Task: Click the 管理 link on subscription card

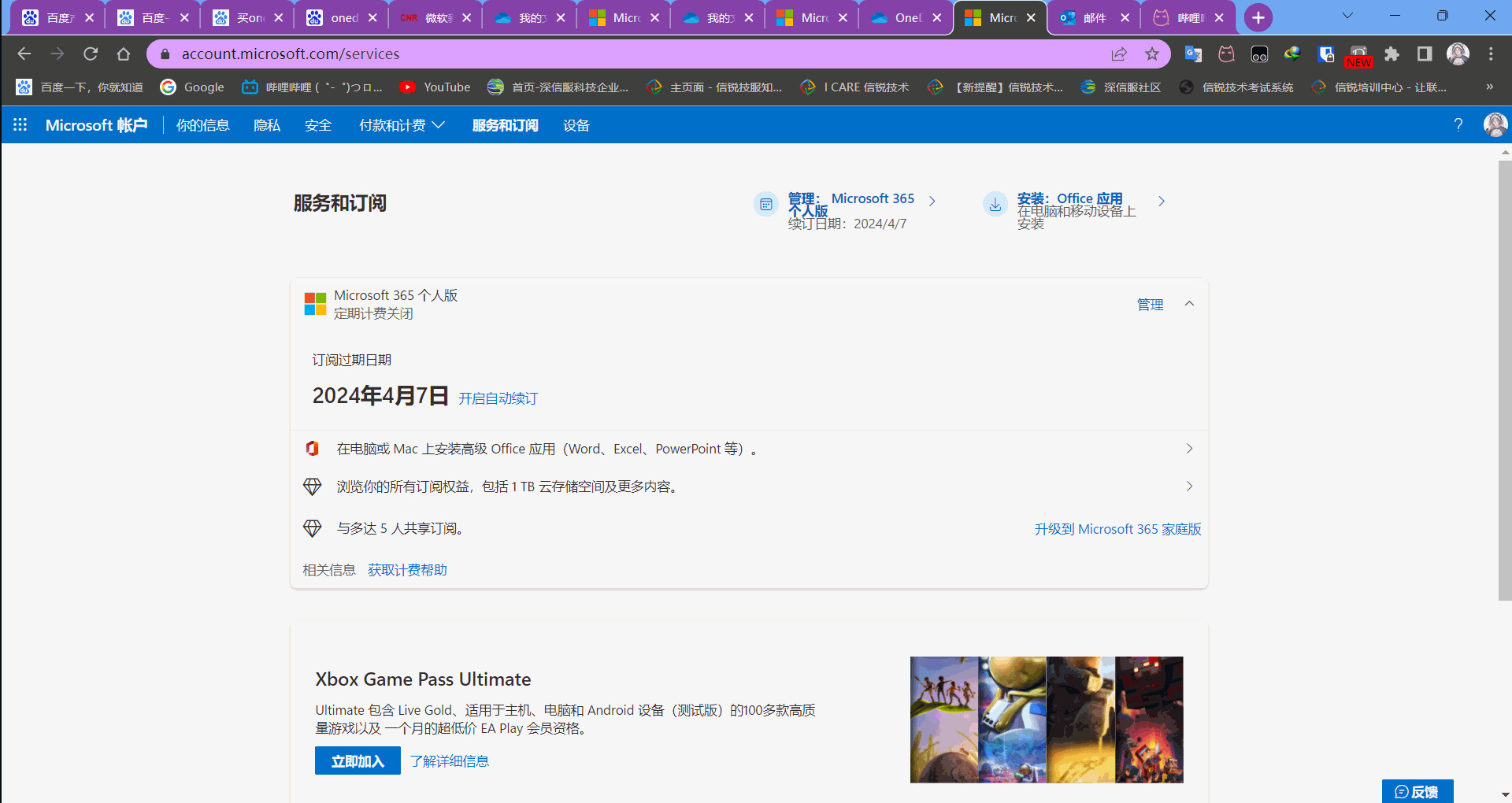Action: (x=1150, y=304)
